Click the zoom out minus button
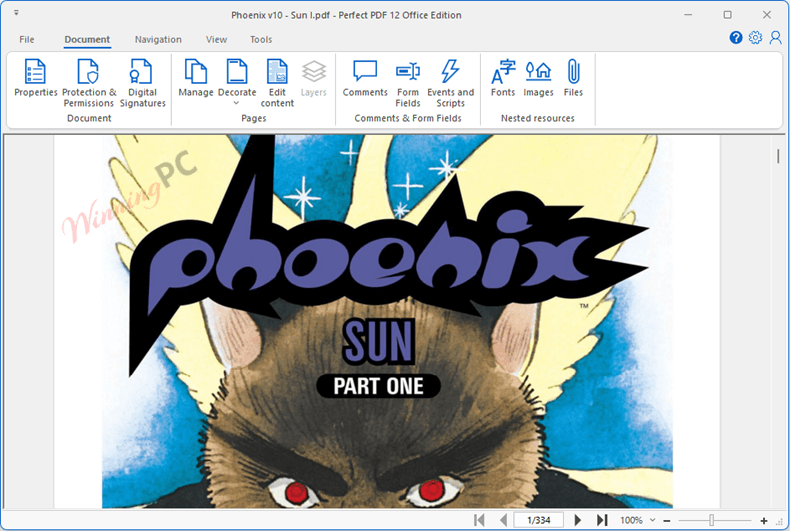Screen dimensions: 790x531 click(x=667, y=520)
